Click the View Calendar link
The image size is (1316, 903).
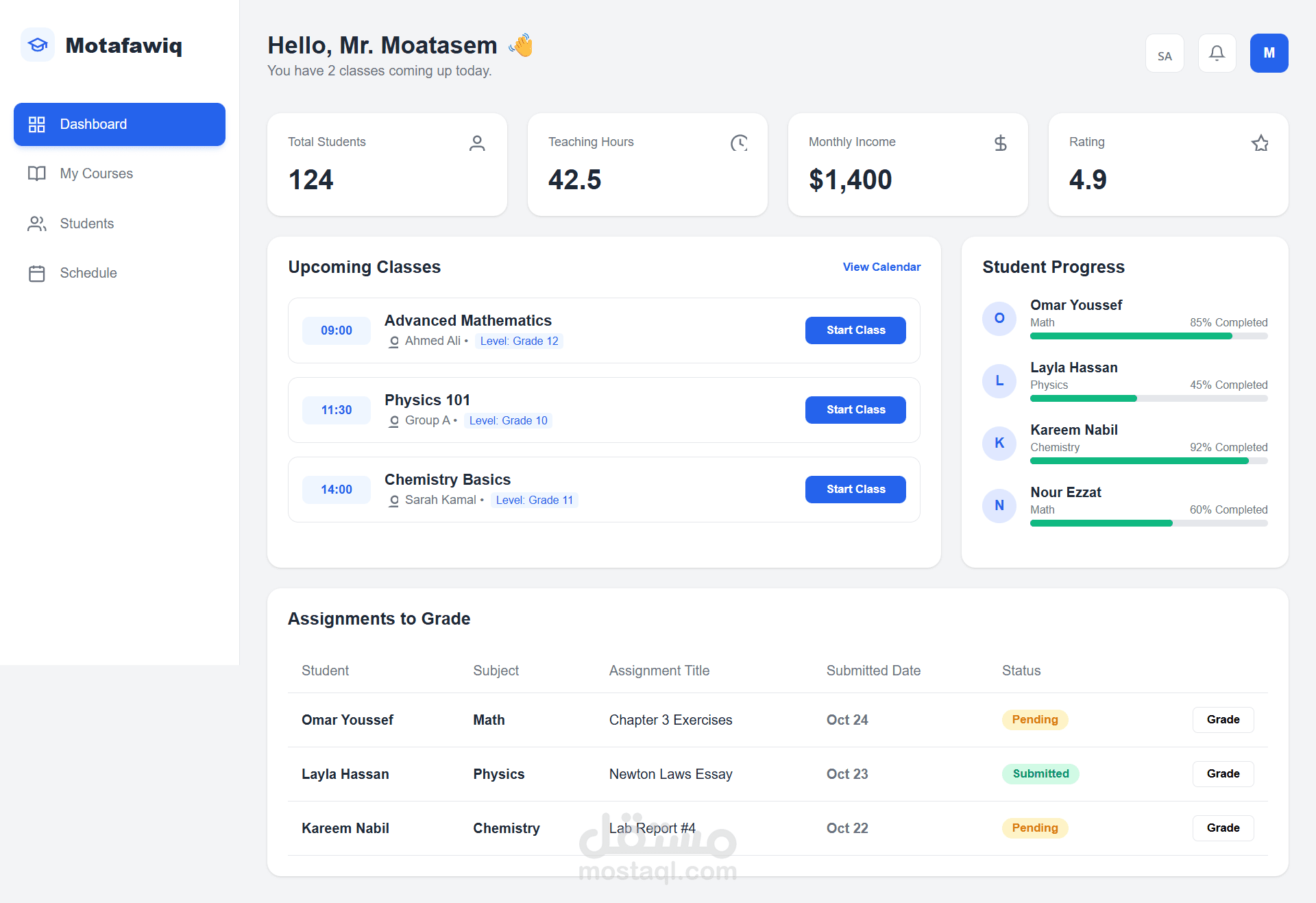(881, 267)
